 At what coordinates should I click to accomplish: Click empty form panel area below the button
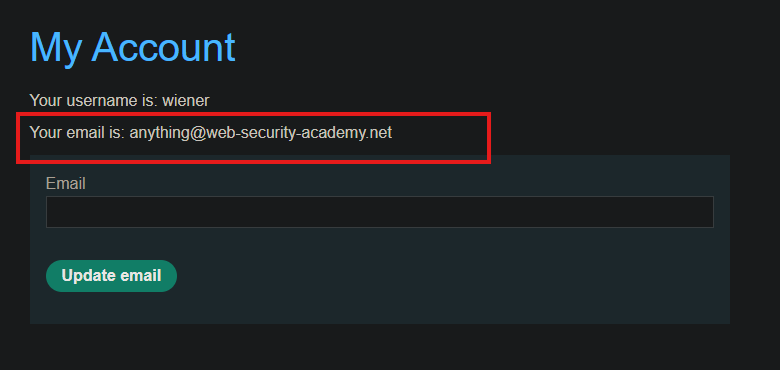tap(380, 308)
